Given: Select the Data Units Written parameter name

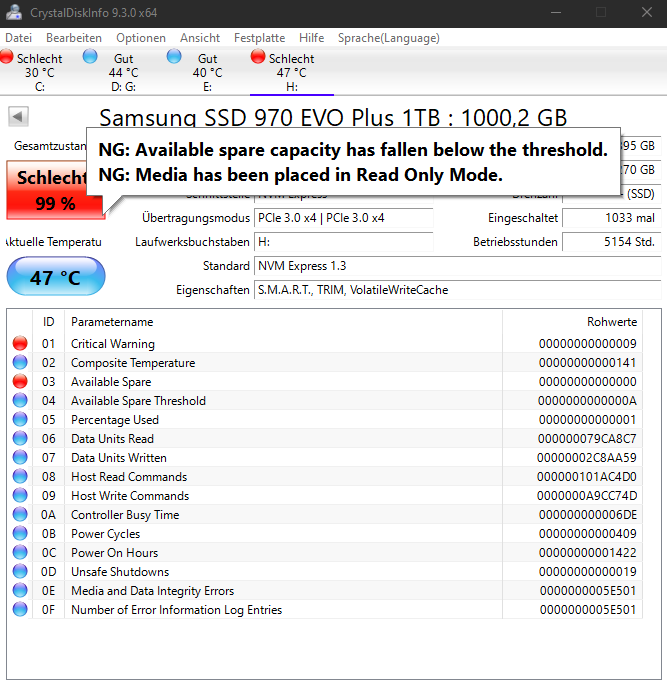Looking at the screenshot, I should pos(119,458).
